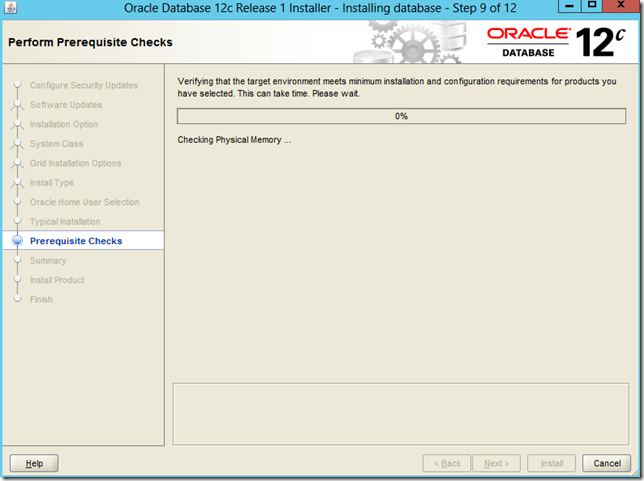Click the verifying target environment message

[x=397, y=87]
